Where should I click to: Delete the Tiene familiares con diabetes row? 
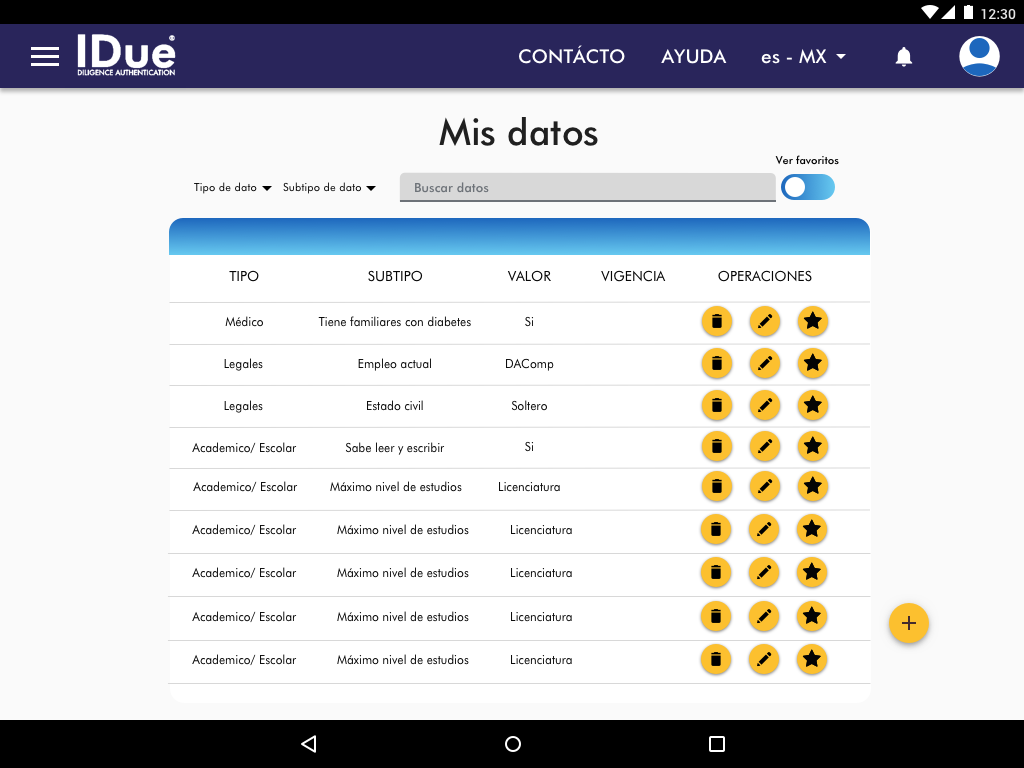point(716,322)
